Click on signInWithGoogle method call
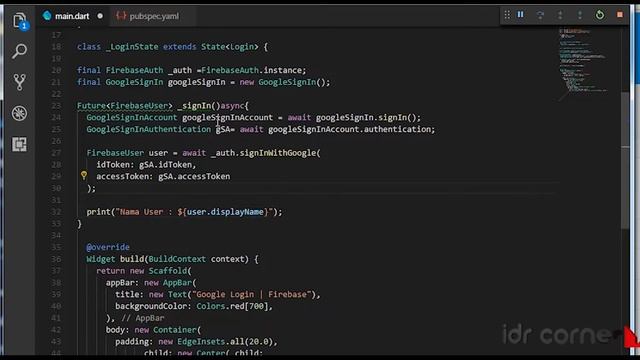 278,153
